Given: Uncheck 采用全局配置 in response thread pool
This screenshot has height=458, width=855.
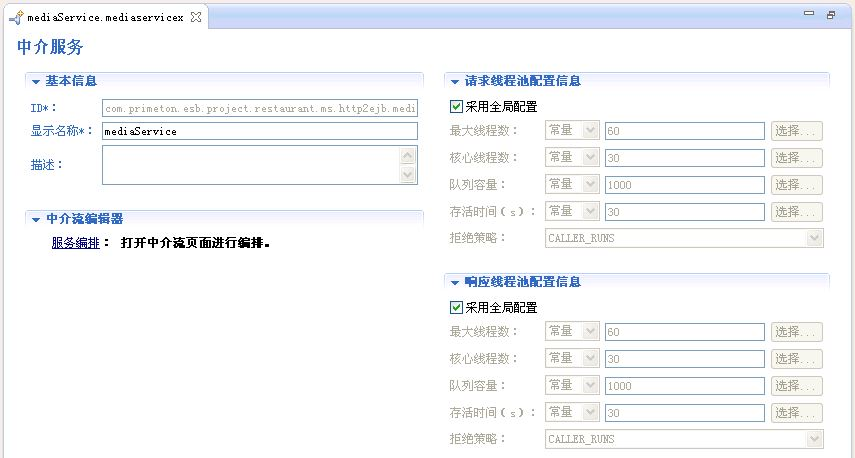Looking at the screenshot, I should click(x=456, y=307).
